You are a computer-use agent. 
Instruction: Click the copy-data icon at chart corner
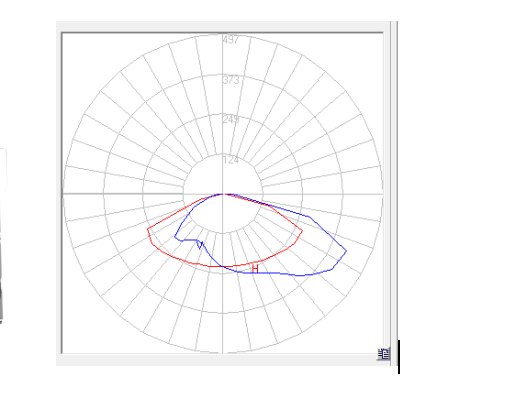pyautogui.click(x=383, y=354)
